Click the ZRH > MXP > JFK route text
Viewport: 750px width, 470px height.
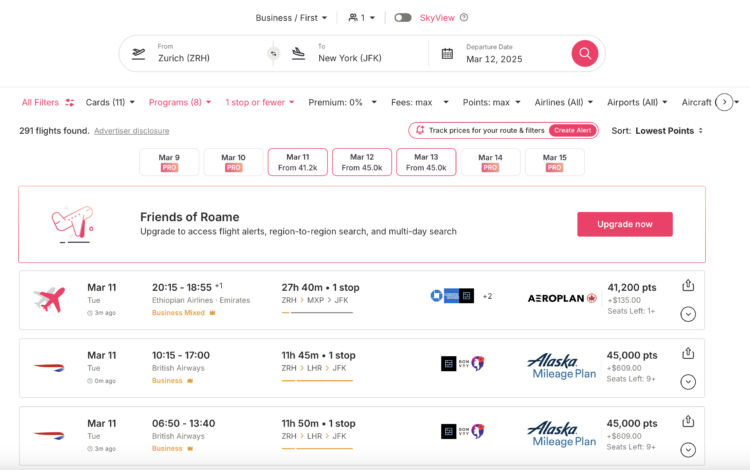(x=315, y=300)
